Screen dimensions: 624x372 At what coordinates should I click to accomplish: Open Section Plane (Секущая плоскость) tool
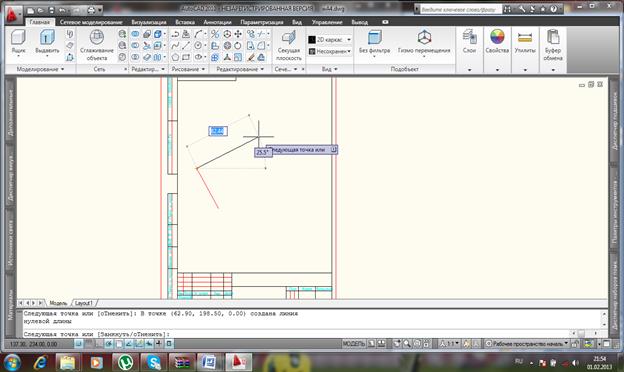point(289,45)
